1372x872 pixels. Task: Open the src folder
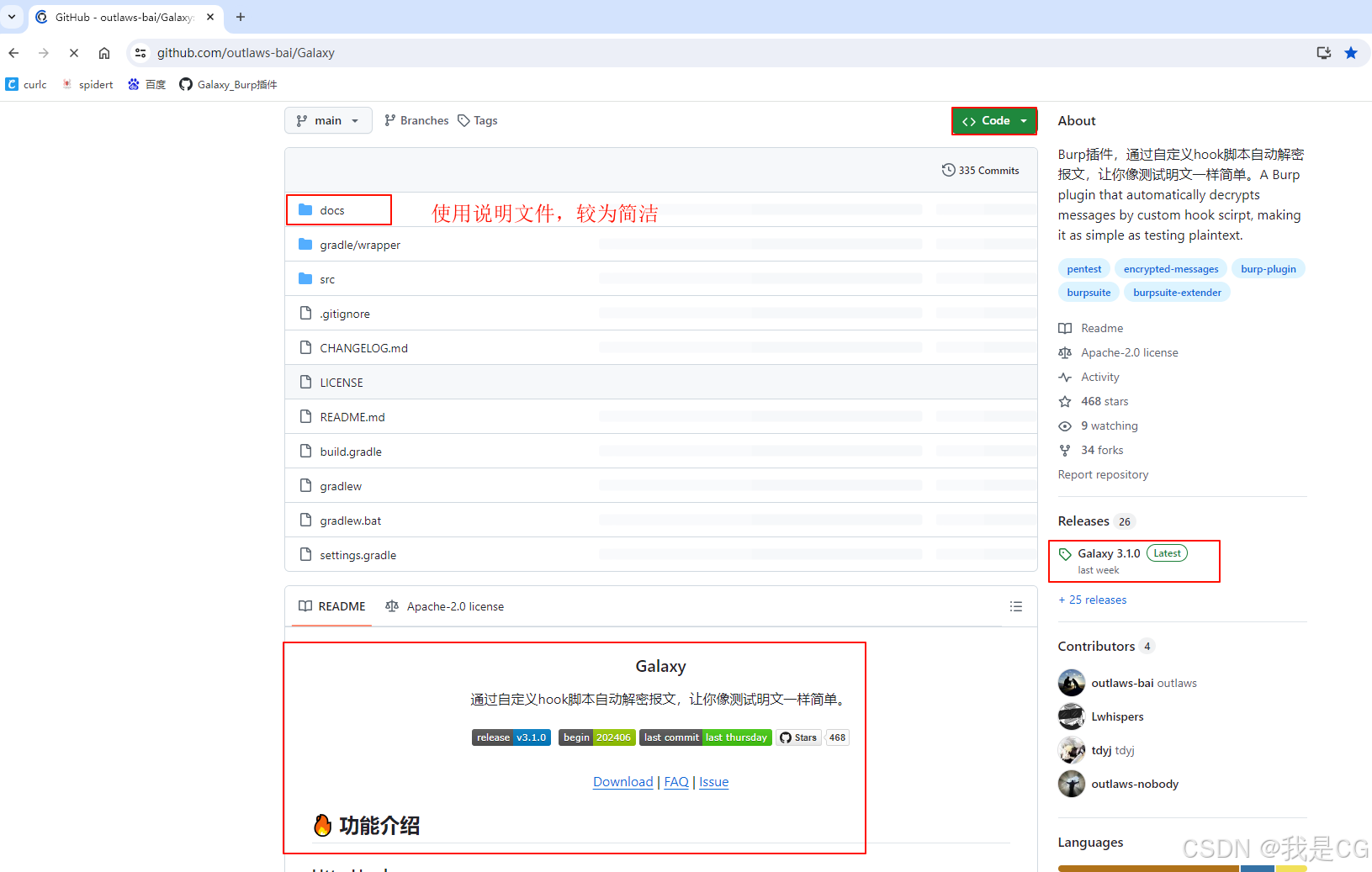click(327, 279)
